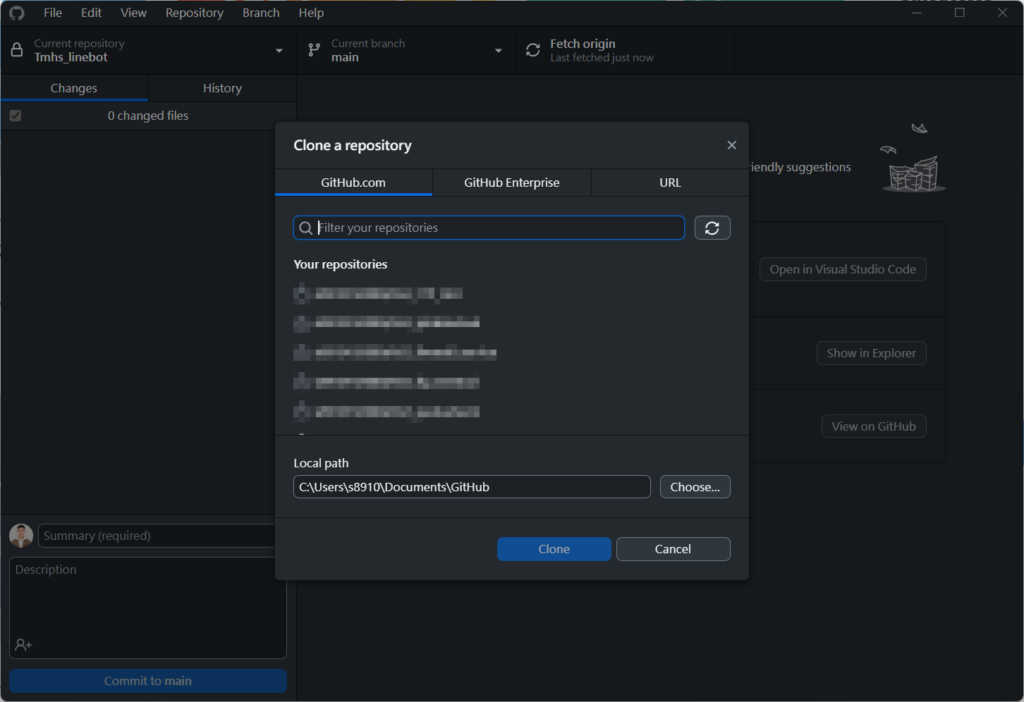This screenshot has height=702, width=1024.
Task: Select the GitHub Enterprise tab
Action: click(511, 183)
